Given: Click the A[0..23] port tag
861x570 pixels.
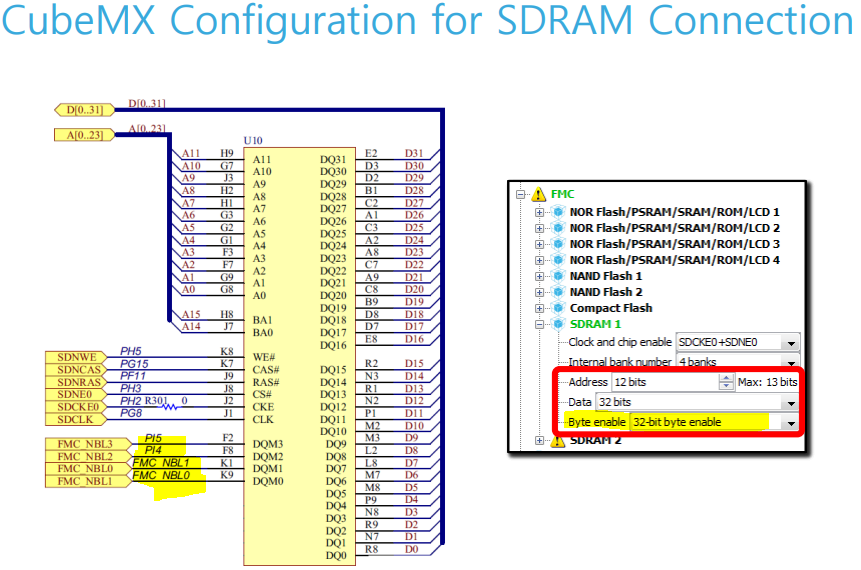Looking at the screenshot, I should point(85,135).
